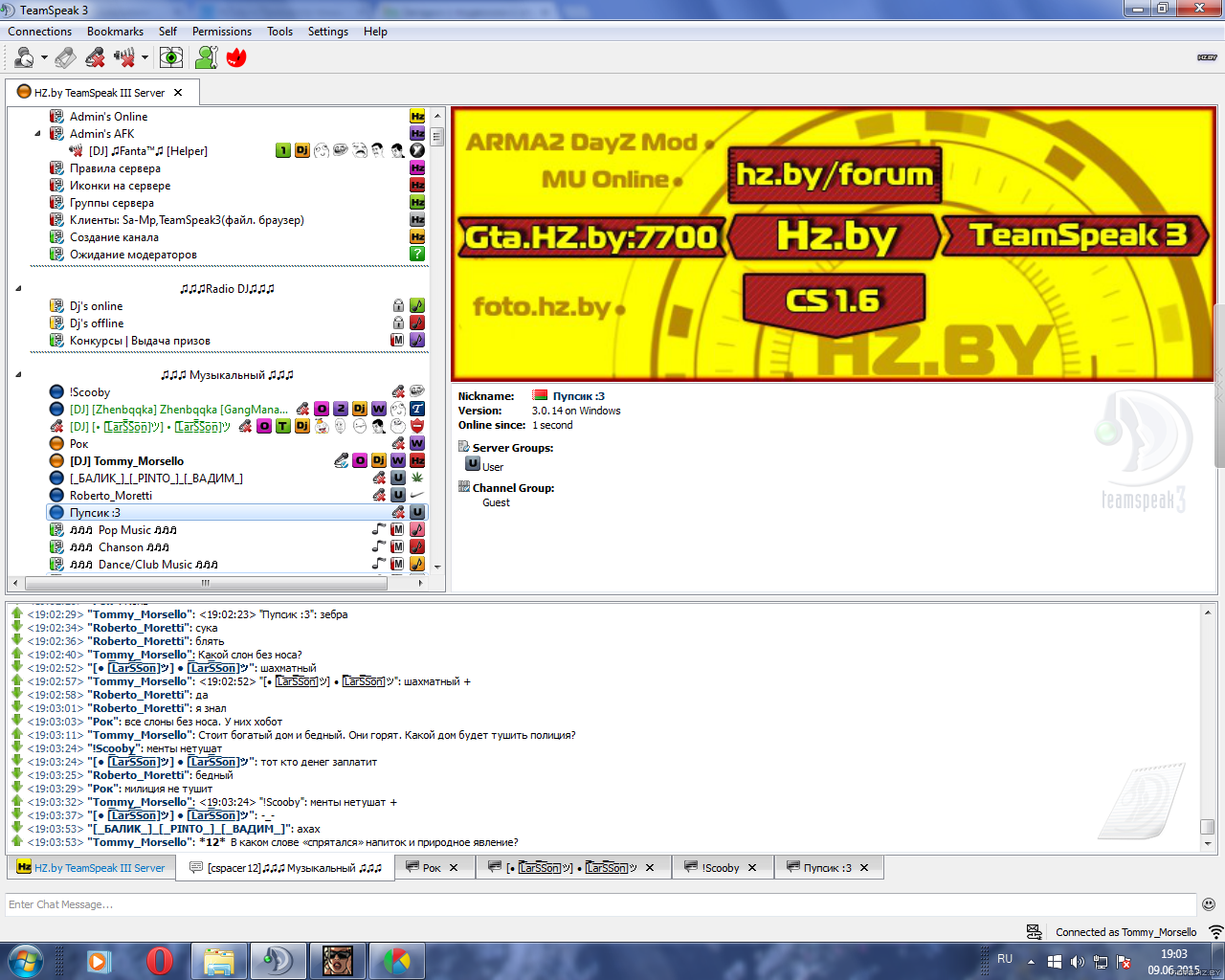The image size is (1225, 980).
Task: Click the channel tree vertical scrollbar thumb
Action: [x=436, y=136]
